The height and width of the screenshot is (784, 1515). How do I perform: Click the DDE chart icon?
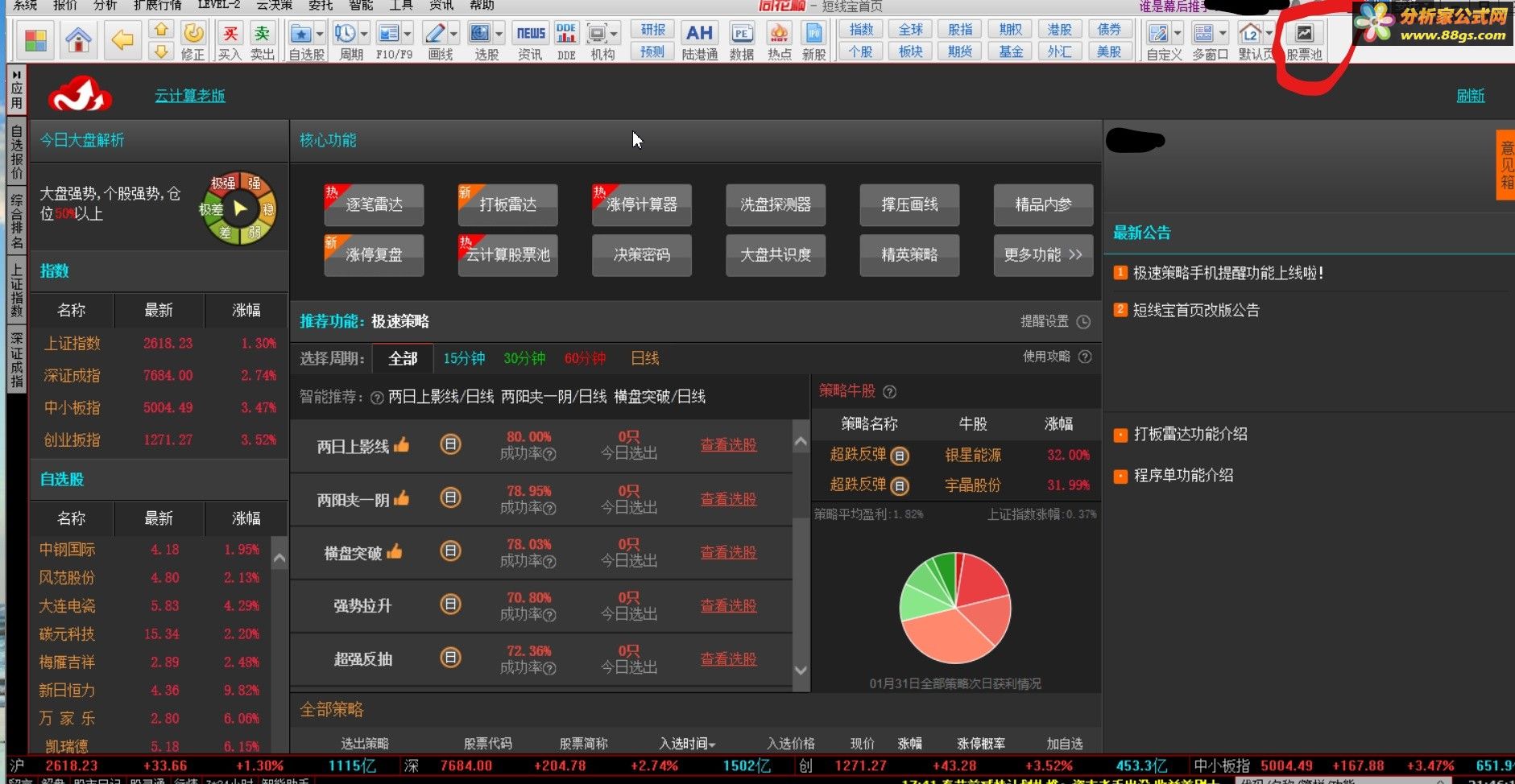tap(566, 34)
